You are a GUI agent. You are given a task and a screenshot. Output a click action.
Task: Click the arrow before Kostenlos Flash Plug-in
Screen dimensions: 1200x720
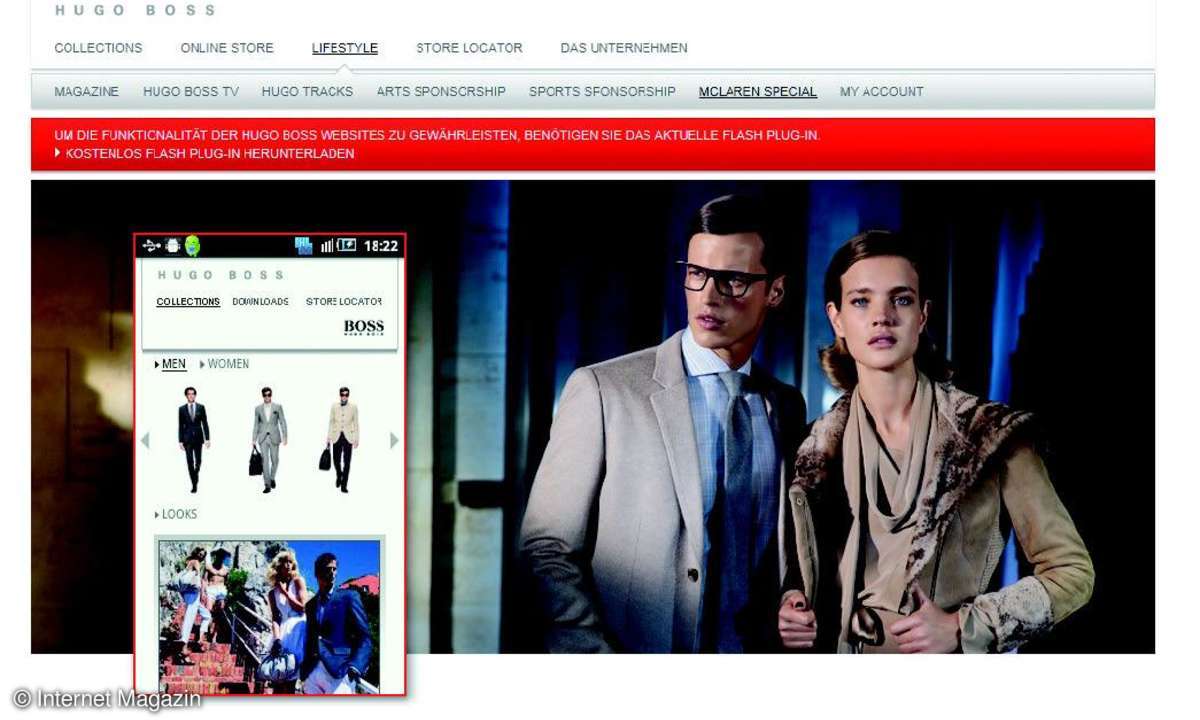tap(58, 154)
